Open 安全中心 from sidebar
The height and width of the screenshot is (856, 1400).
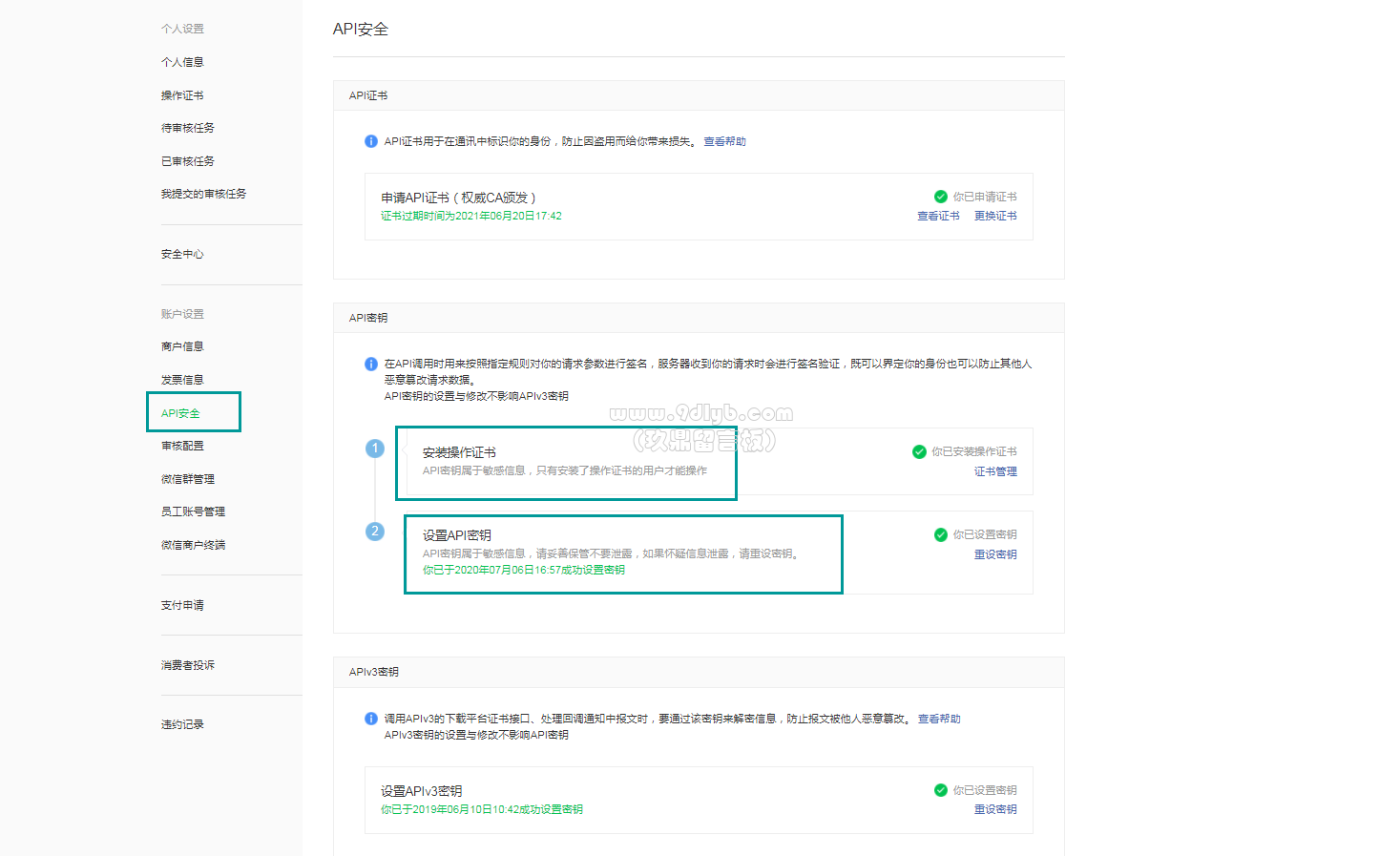(182, 254)
